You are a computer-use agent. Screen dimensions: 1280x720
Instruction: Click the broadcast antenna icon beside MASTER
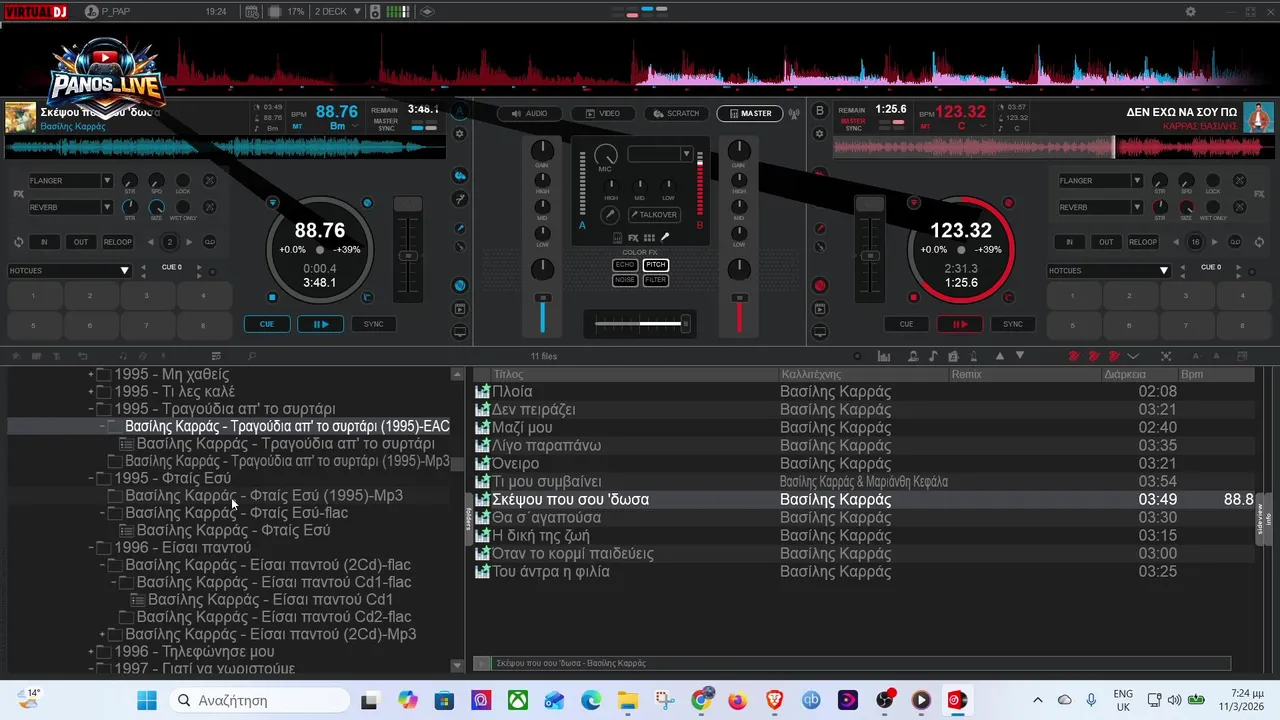tap(794, 113)
